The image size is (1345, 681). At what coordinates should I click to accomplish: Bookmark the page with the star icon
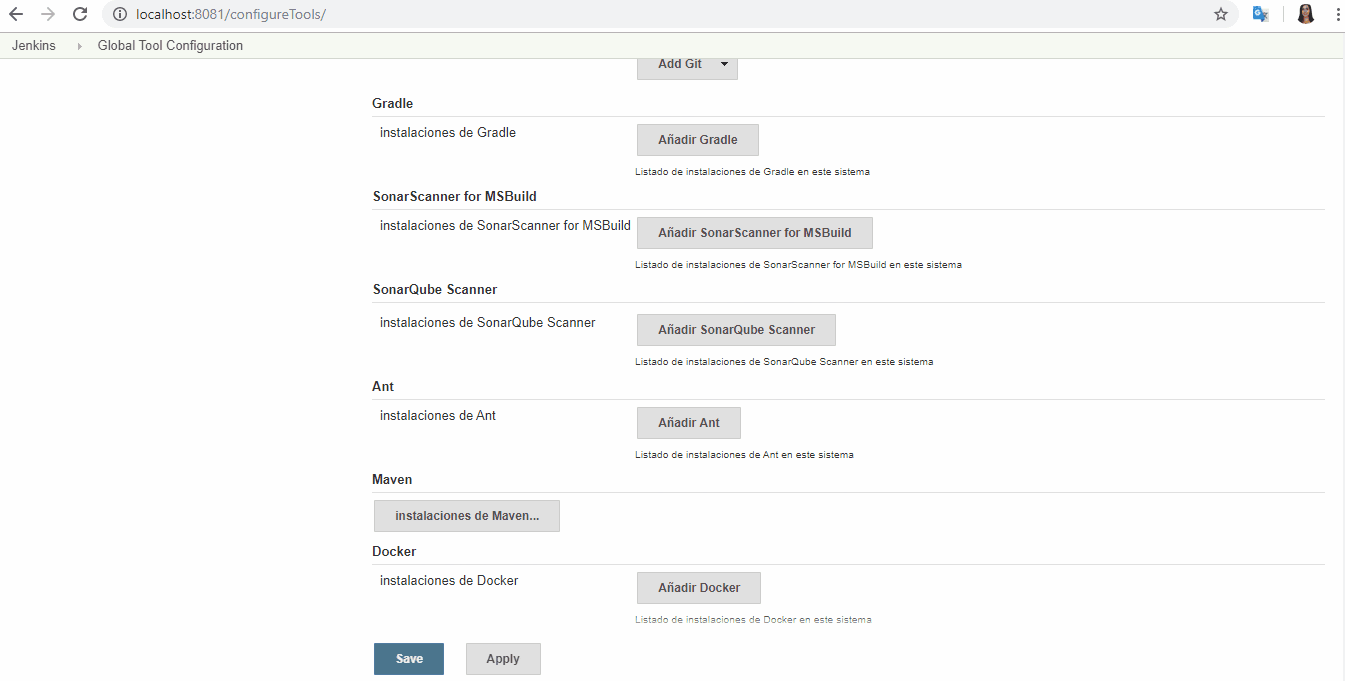pos(1221,14)
